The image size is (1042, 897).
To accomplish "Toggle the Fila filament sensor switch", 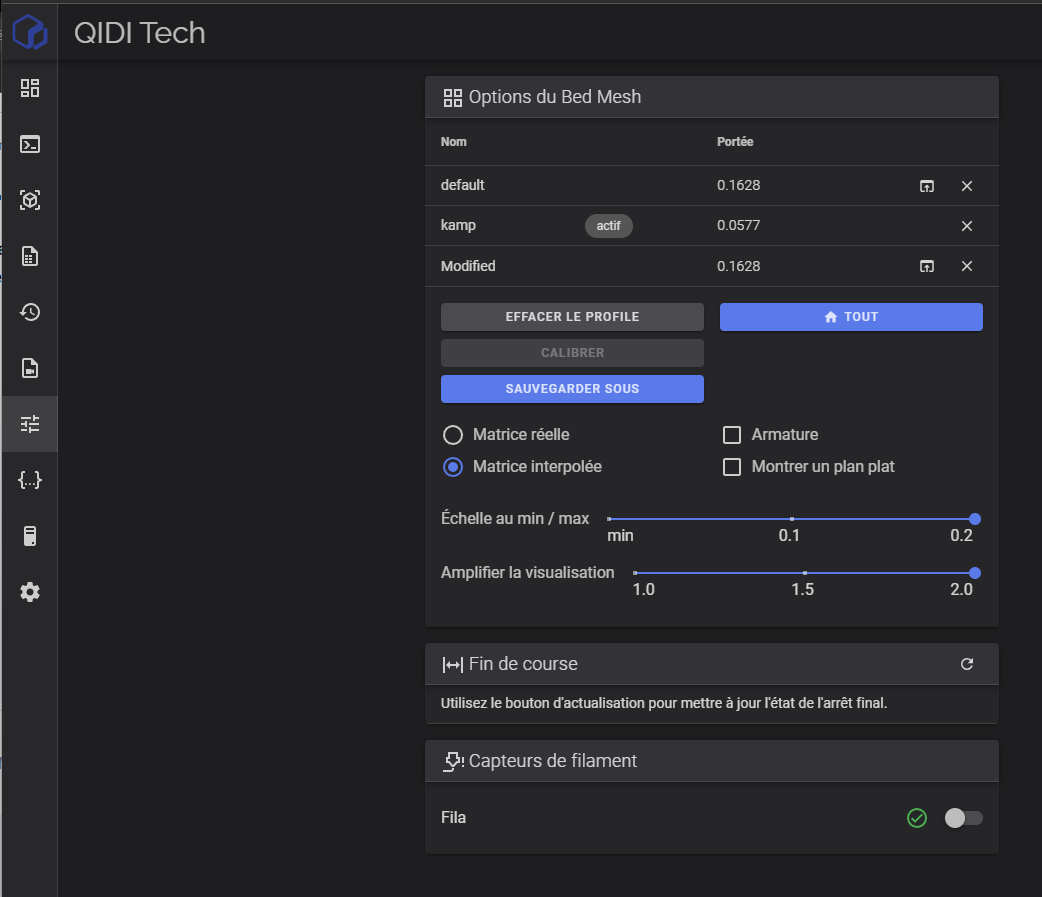I will pyautogui.click(x=964, y=818).
